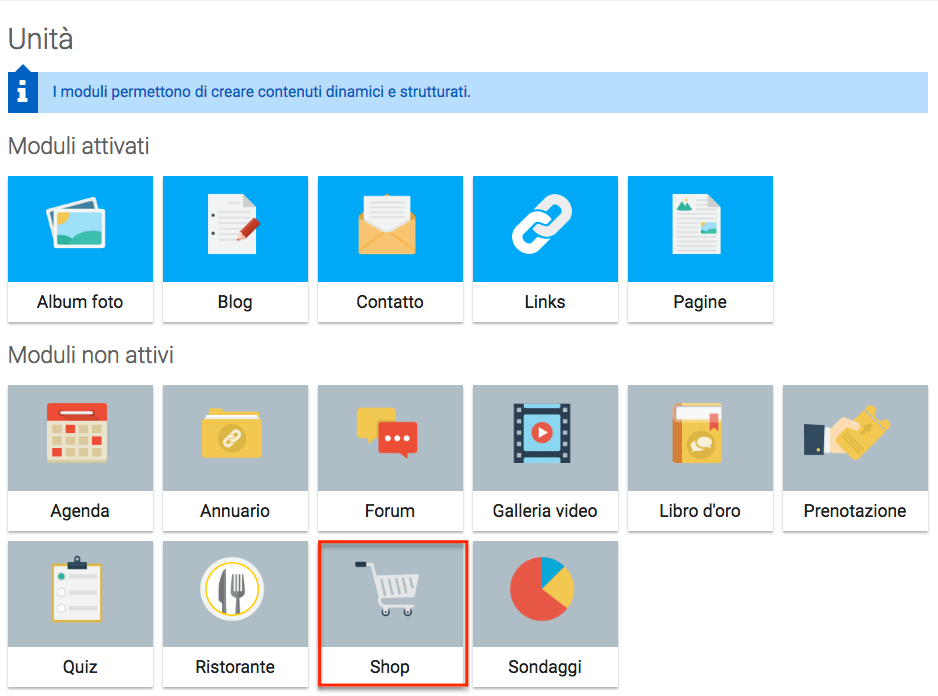Click the Galleria video label text
The height and width of the screenshot is (696, 938).
(x=545, y=511)
